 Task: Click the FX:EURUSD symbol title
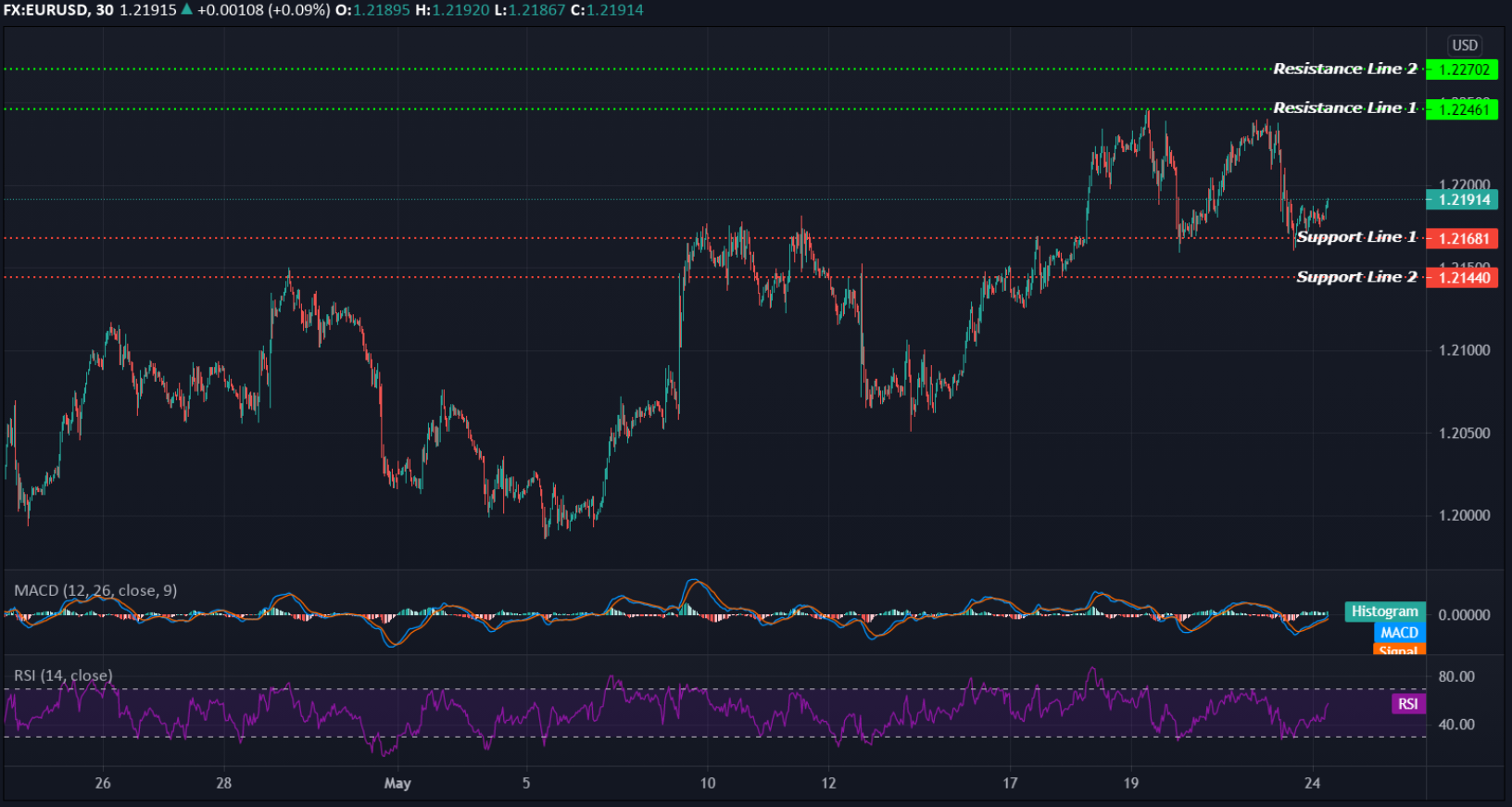click(x=46, y=10)
